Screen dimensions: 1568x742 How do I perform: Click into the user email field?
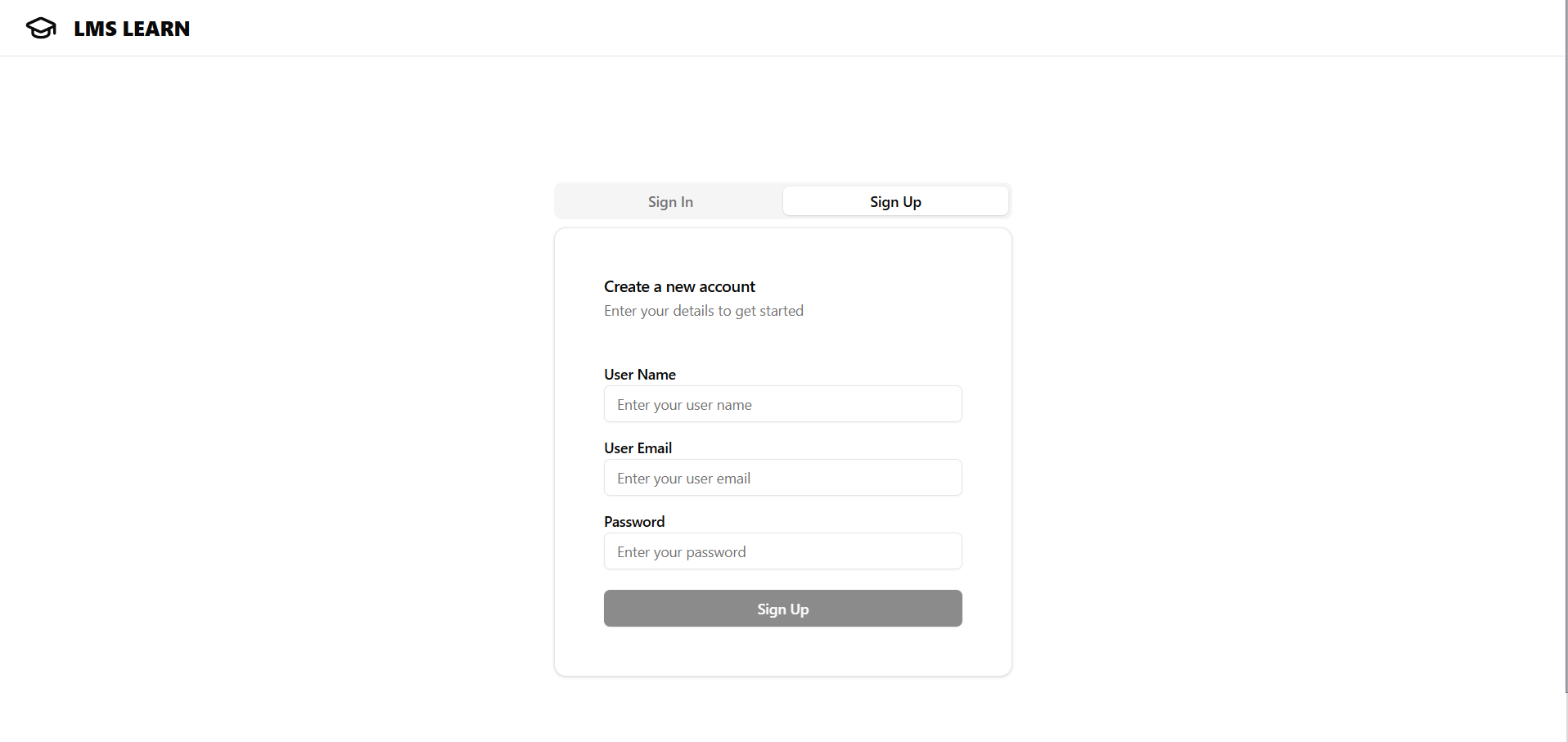coord(782,478)
